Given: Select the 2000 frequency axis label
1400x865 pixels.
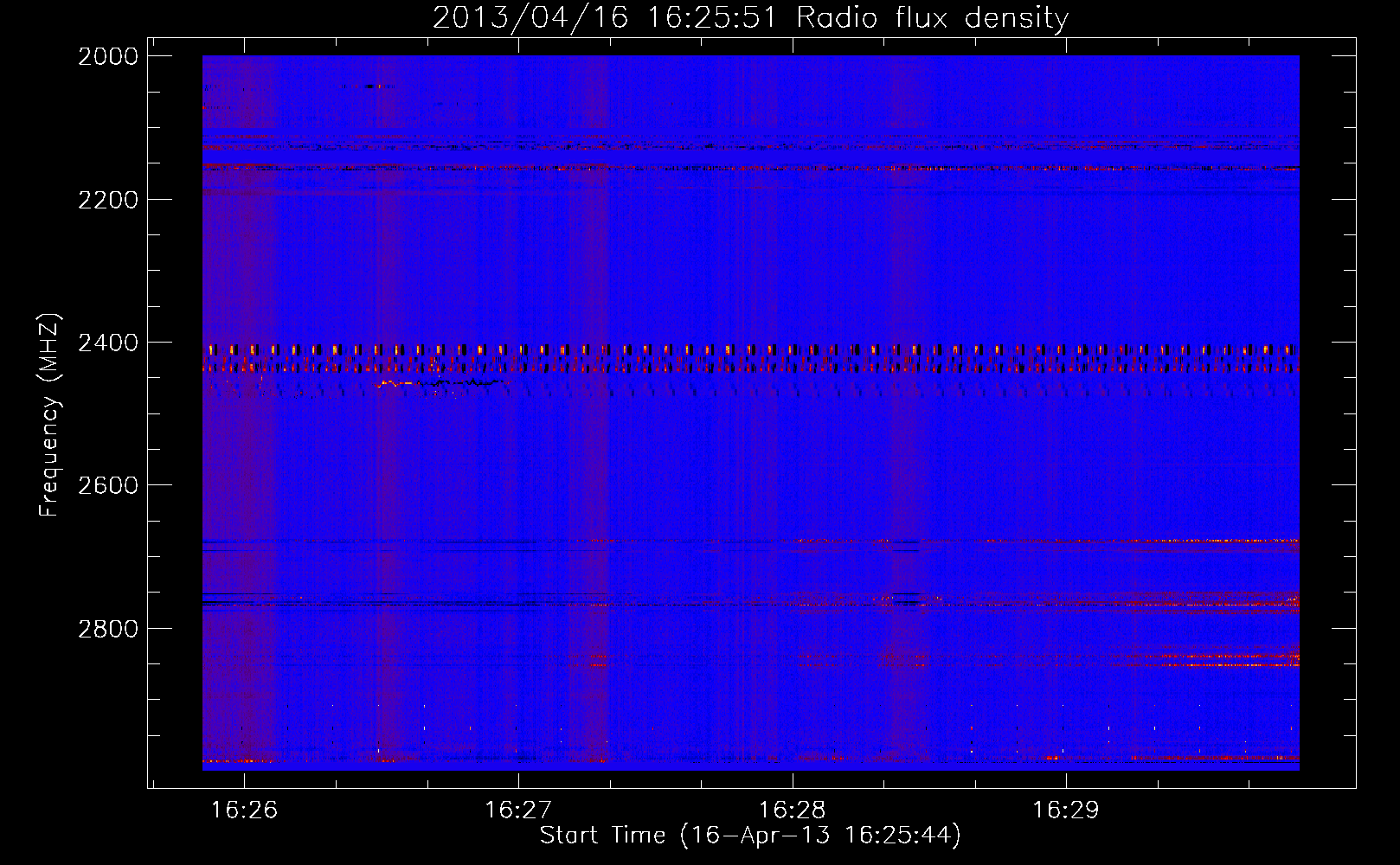Looking at the screenshot, I should click(107, 56).
